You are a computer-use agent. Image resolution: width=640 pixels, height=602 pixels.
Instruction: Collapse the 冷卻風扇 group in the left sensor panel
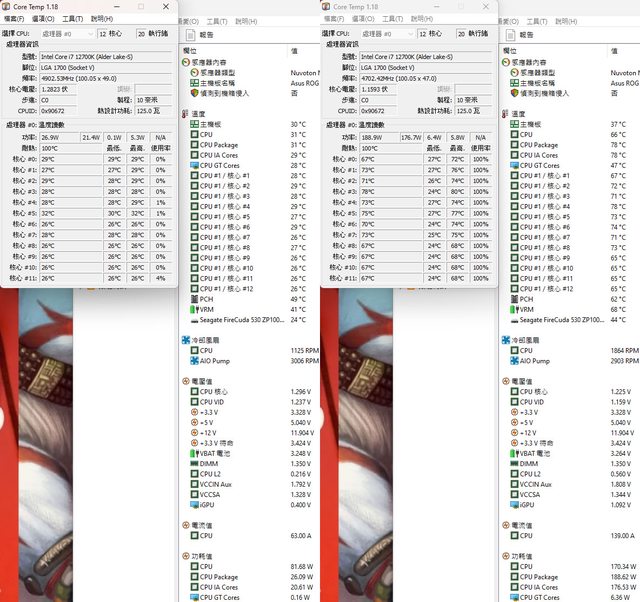tap(187, 340)
